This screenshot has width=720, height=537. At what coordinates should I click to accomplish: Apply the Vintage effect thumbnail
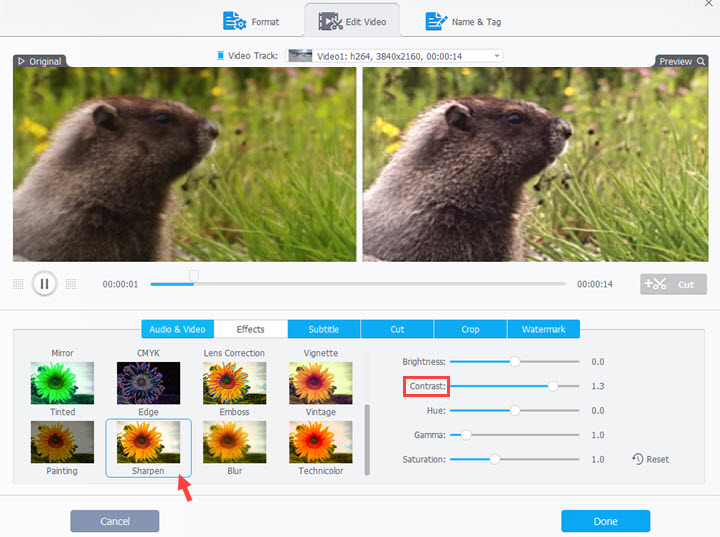321,383
